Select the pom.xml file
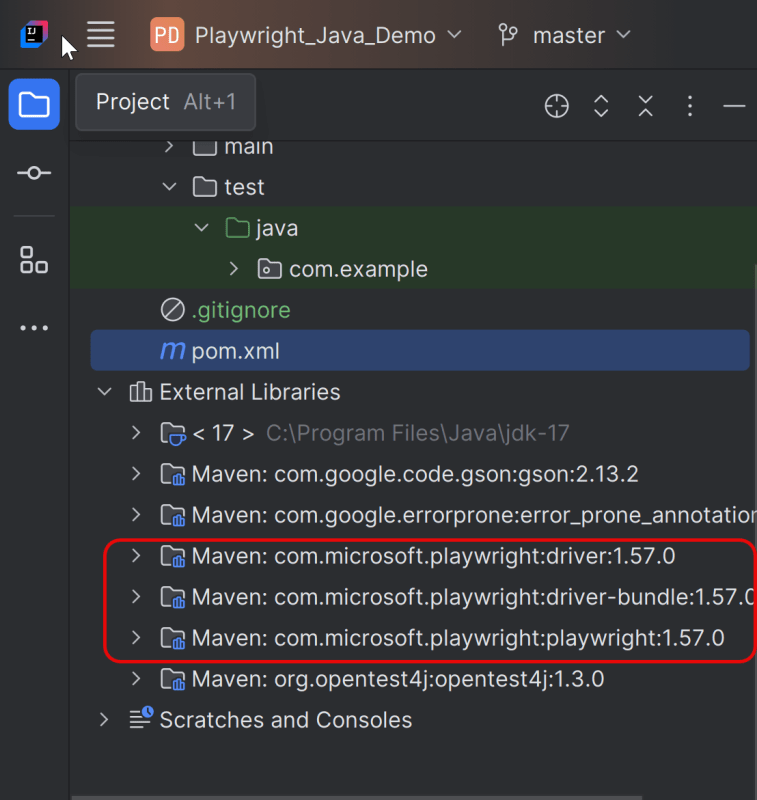The width and height of the screenshot is (757, 800). (235, 351)
